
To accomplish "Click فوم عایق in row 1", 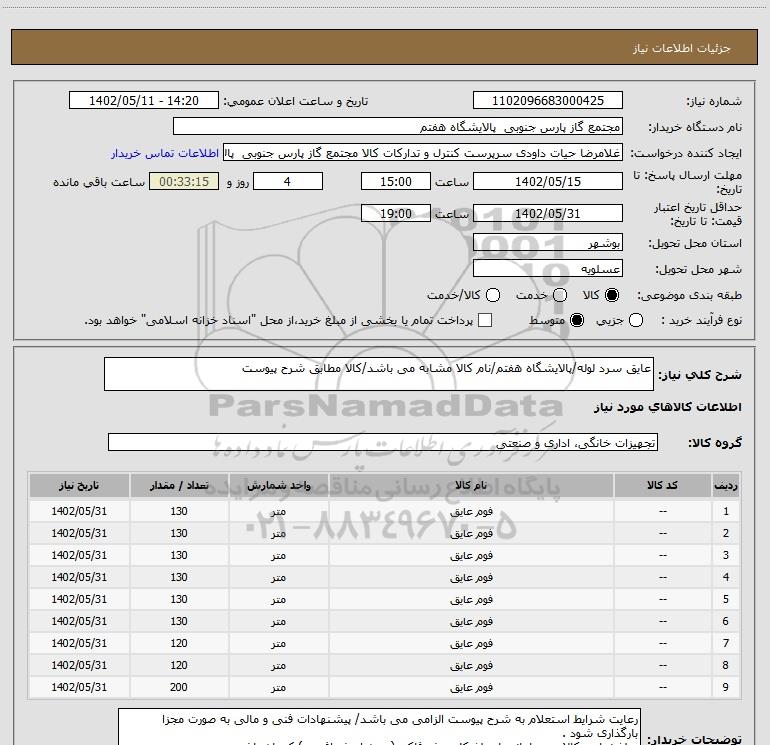I will (x=471, y=511).
